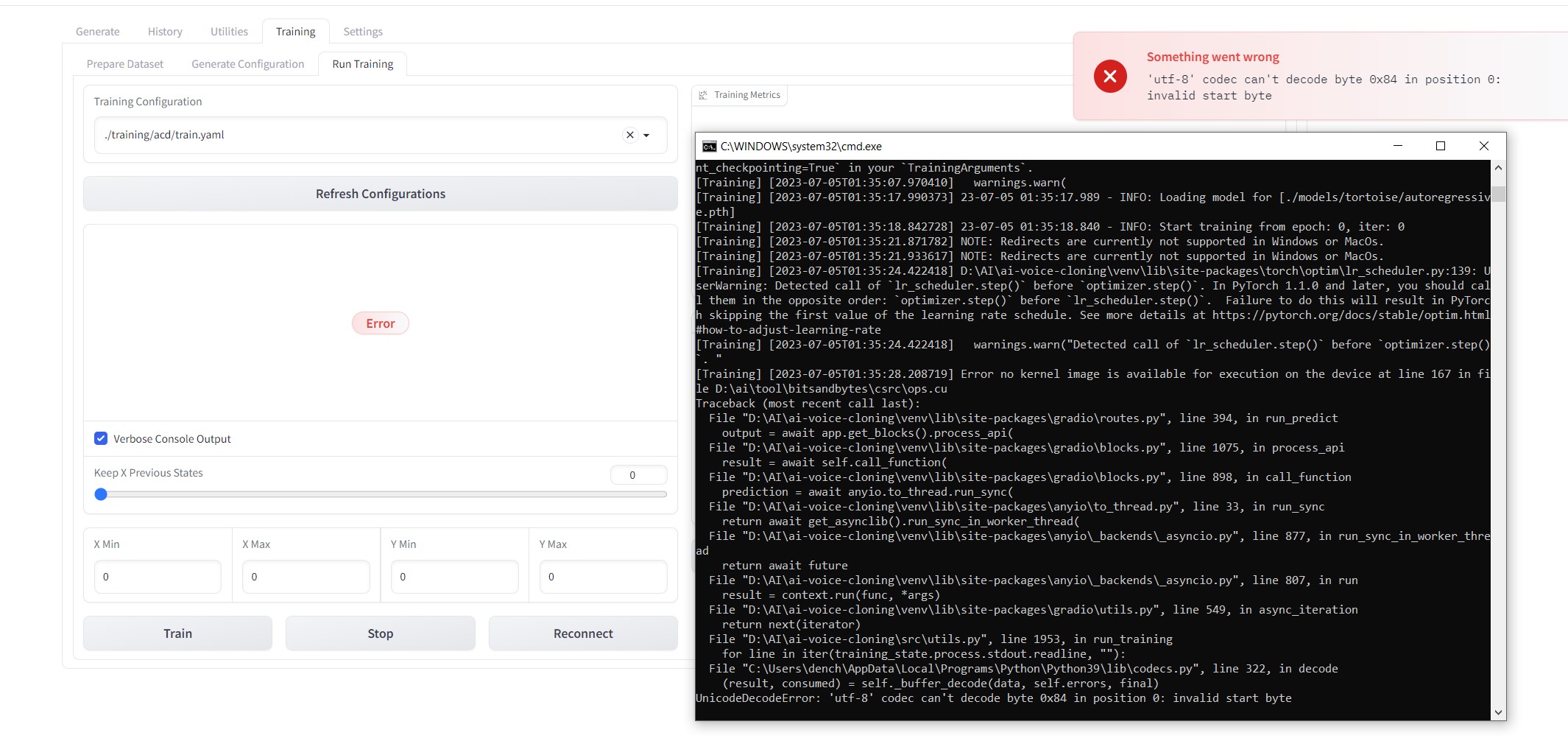
Task: Minimize the cmd.exe window
Action: pyautogui.click(x=1397, y=146)
